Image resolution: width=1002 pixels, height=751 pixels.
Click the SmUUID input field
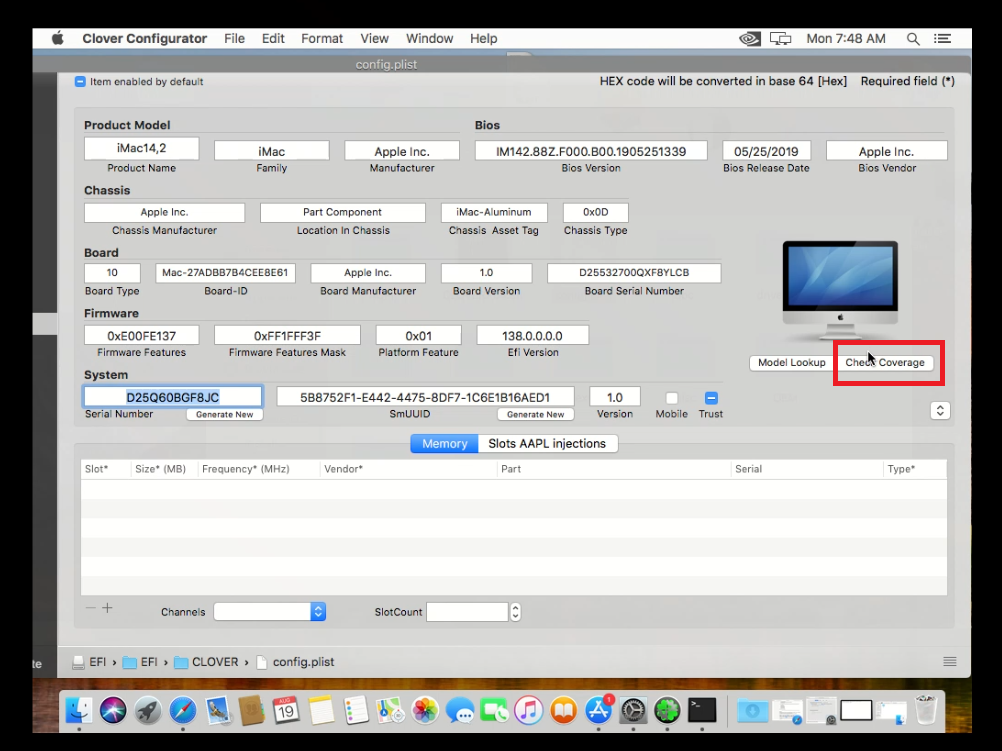click(425, 397)
